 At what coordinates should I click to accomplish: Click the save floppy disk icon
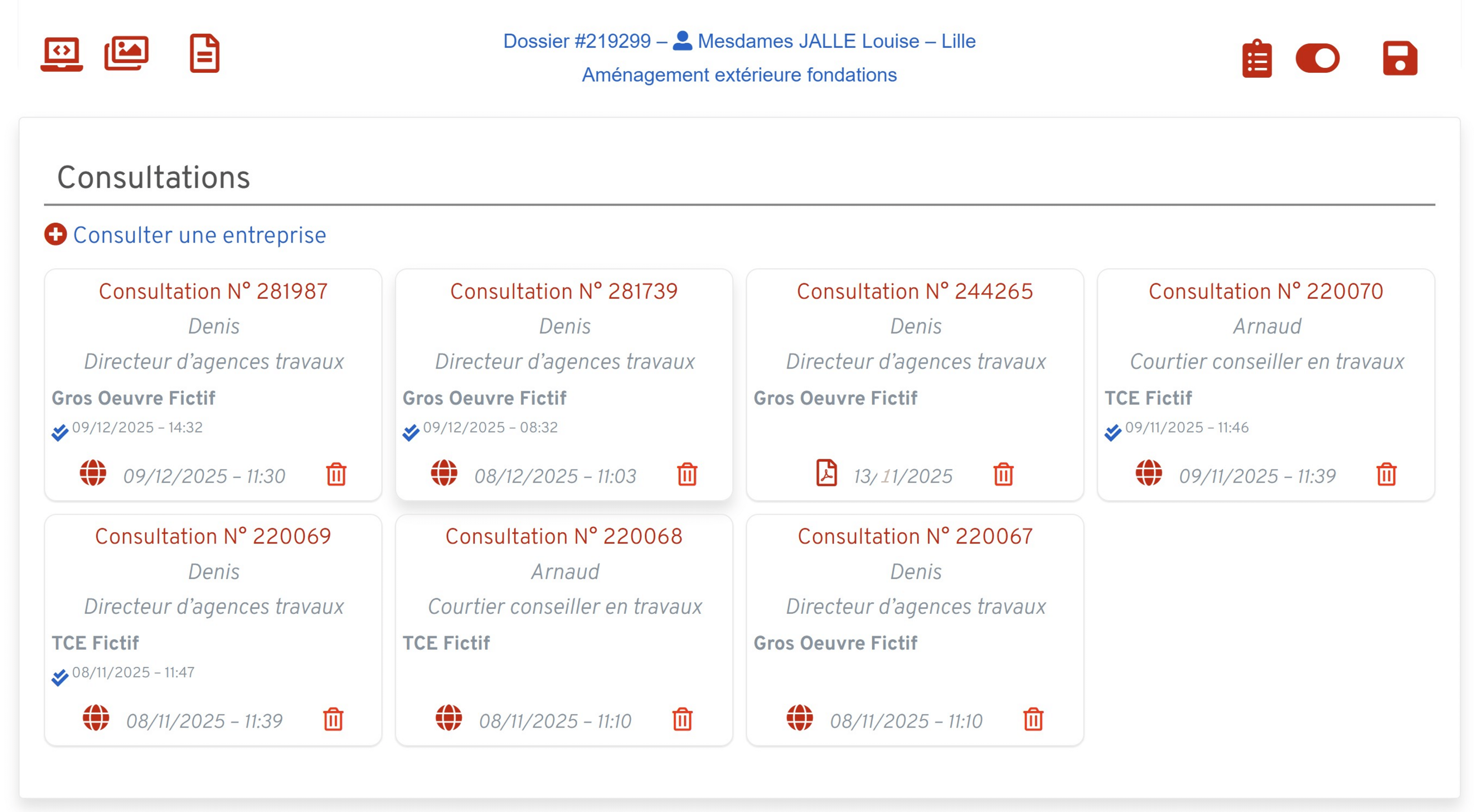(1400, 58)
